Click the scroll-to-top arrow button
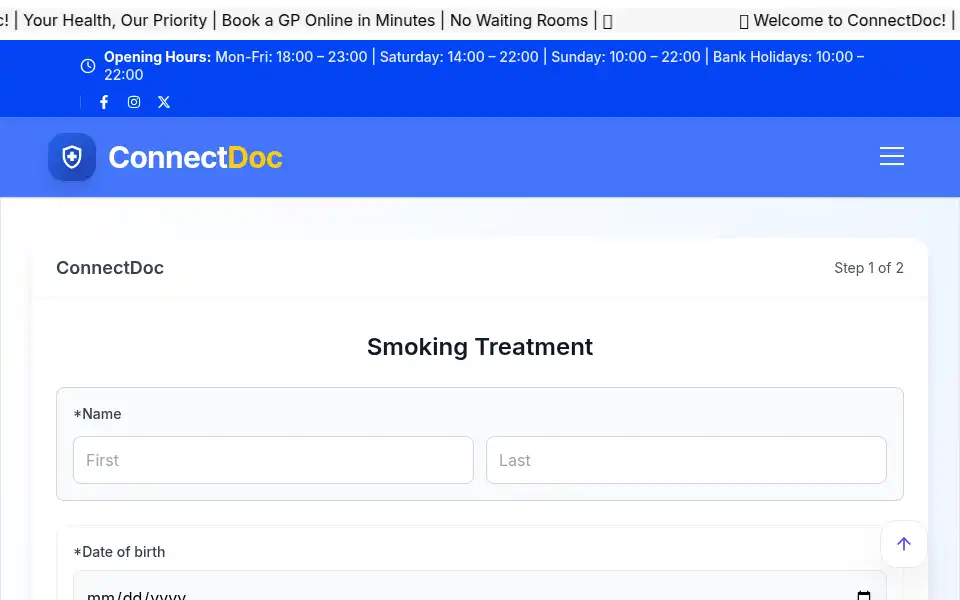960x600 pixels. [x=904, y=544]
